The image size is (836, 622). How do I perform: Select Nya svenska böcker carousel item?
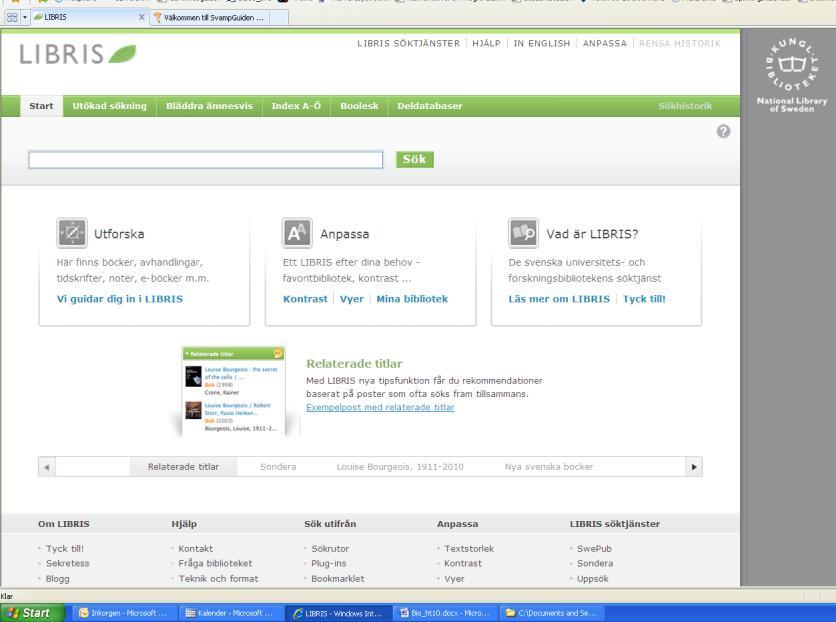[x=549, y=467]
